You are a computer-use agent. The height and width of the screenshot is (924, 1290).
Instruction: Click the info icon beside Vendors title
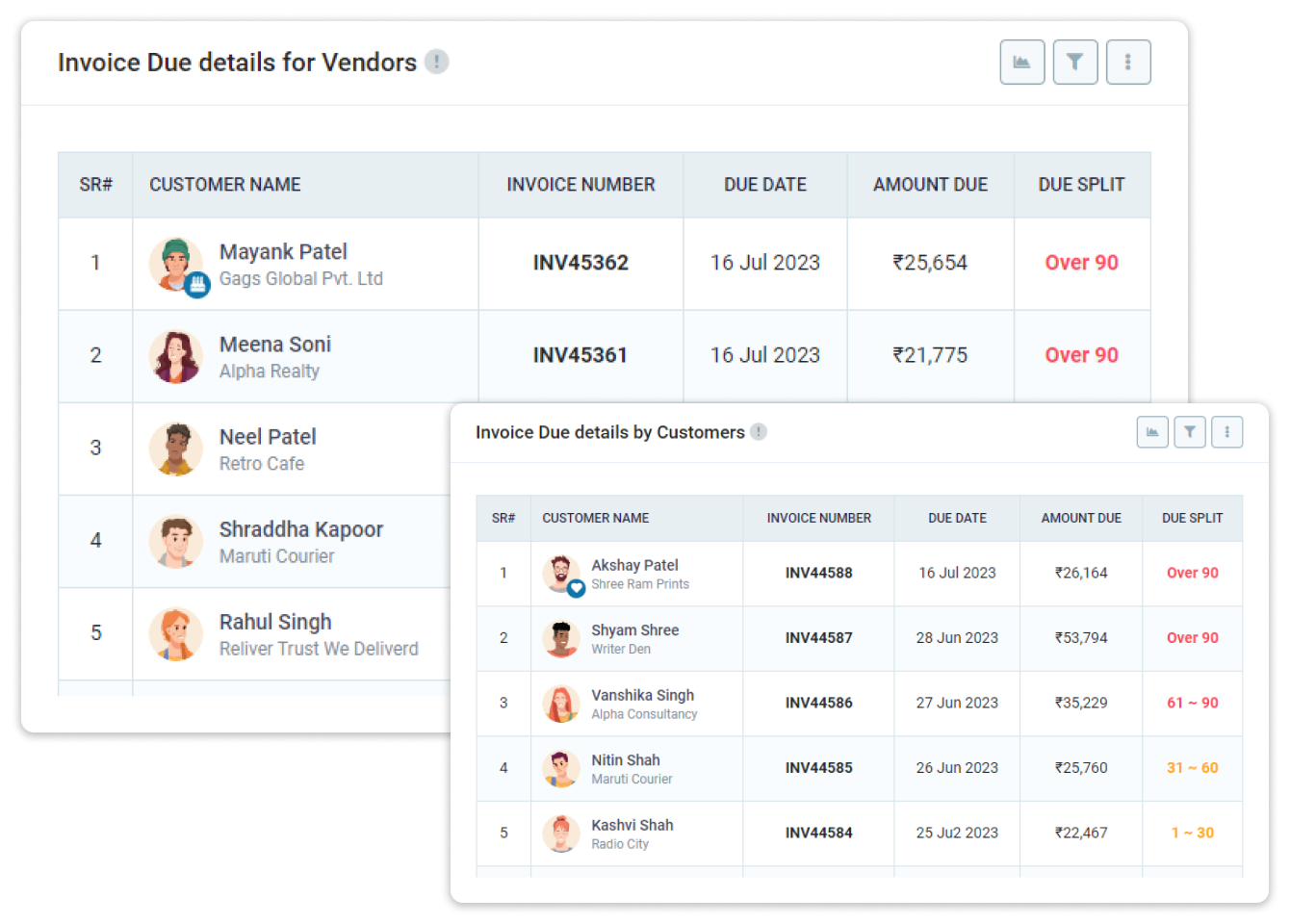(x=437, y=62)
